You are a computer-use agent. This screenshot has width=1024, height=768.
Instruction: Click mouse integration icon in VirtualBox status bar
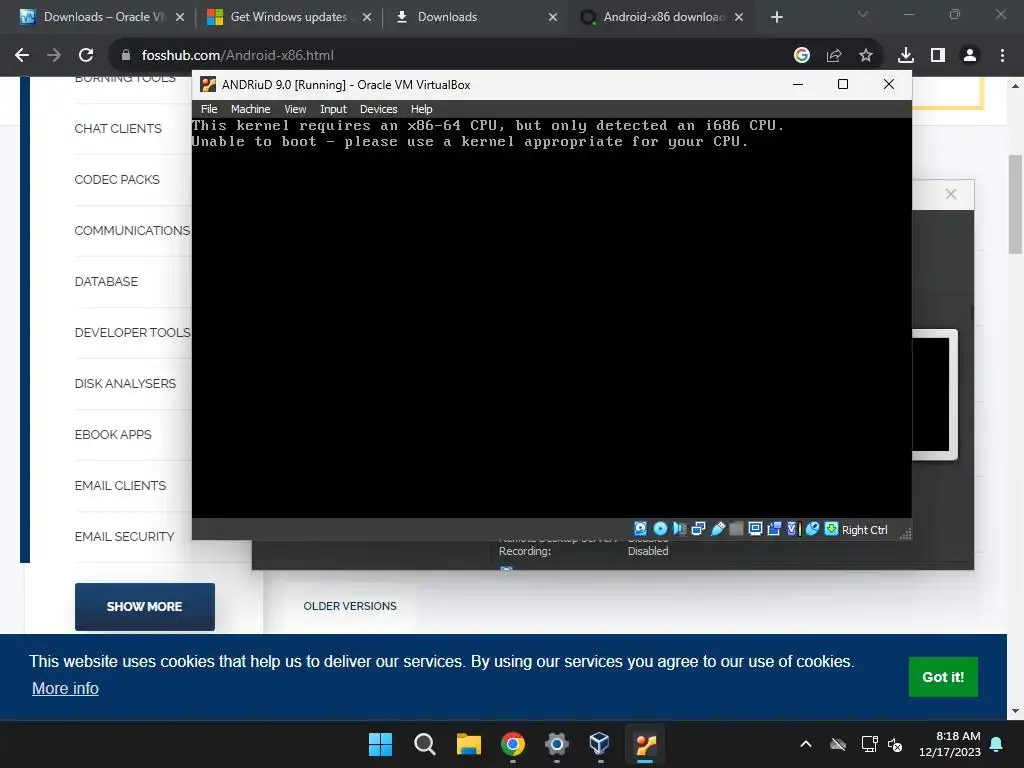pos(812,529)
